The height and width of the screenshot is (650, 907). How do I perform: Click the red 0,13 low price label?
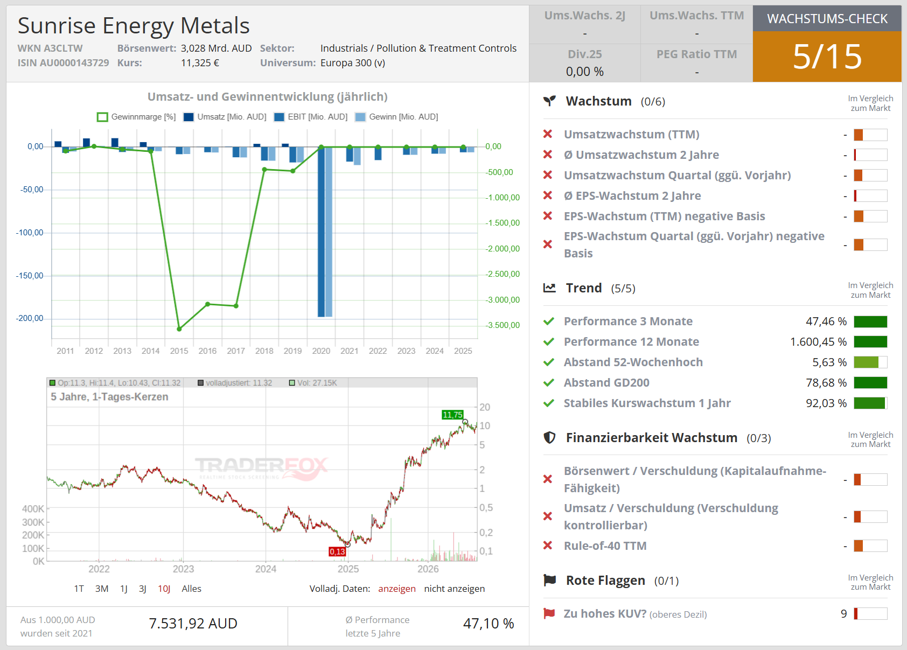click(337, 552)
